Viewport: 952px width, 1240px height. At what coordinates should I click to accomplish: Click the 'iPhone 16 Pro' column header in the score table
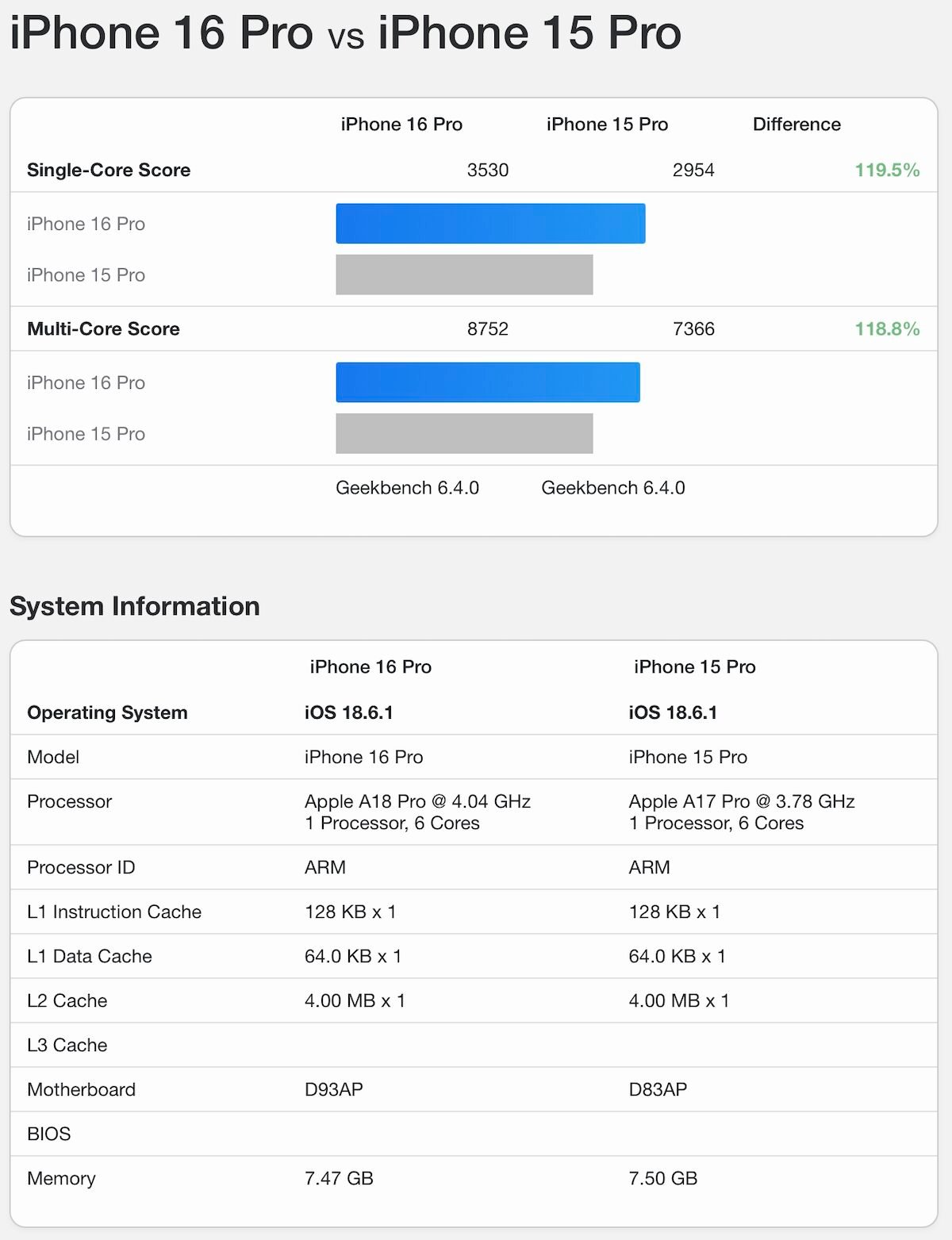tap(401, 125)
